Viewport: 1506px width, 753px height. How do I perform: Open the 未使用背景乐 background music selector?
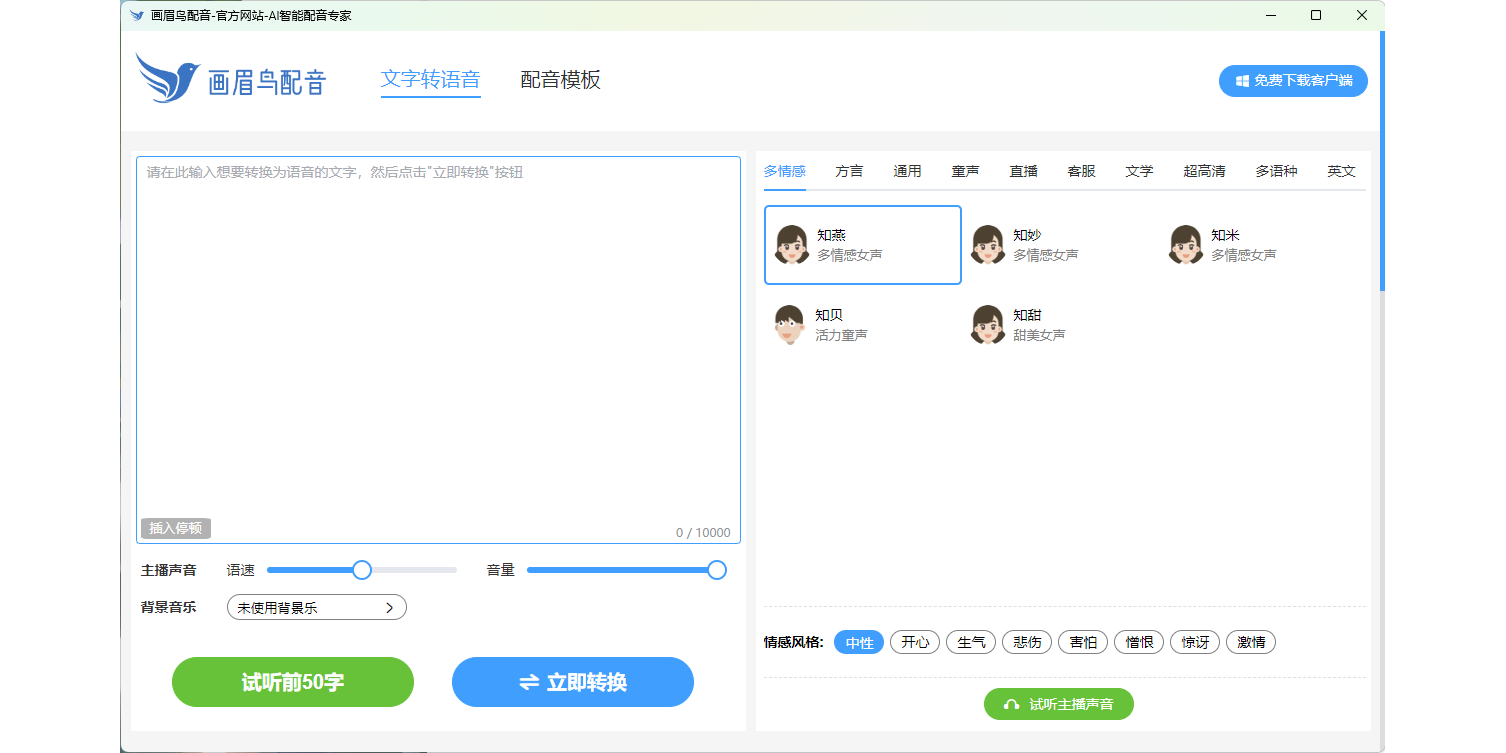(316, 608)
